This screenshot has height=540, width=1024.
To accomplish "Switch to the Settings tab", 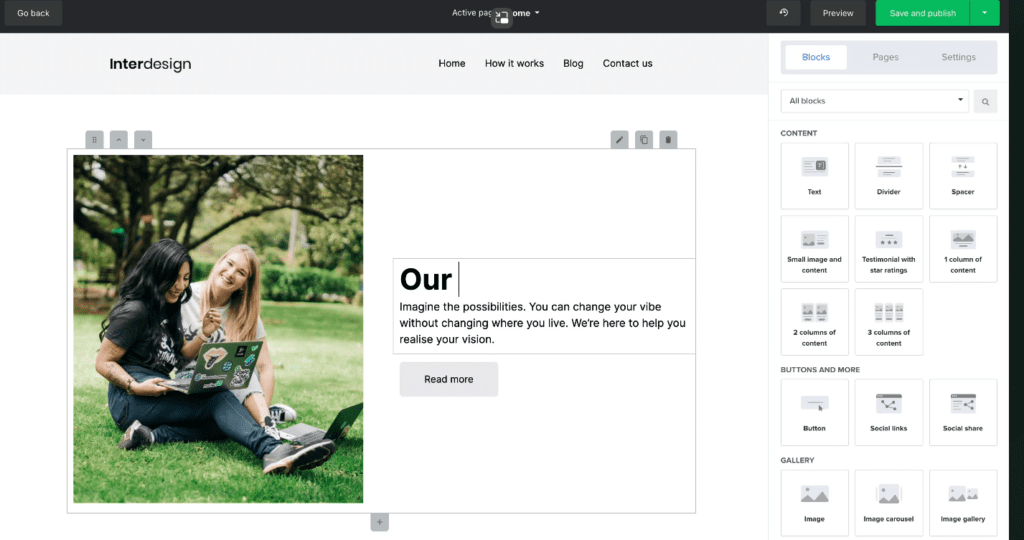I will tap(958, 57).
